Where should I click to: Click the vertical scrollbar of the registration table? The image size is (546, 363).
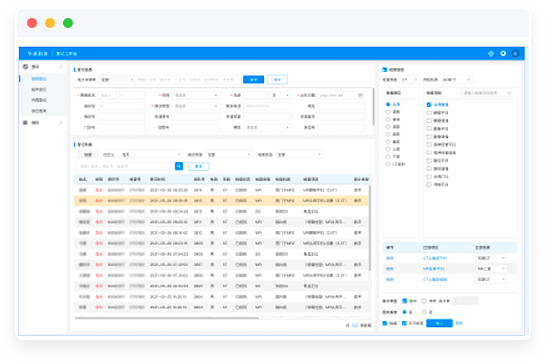(x=369, y=228)
